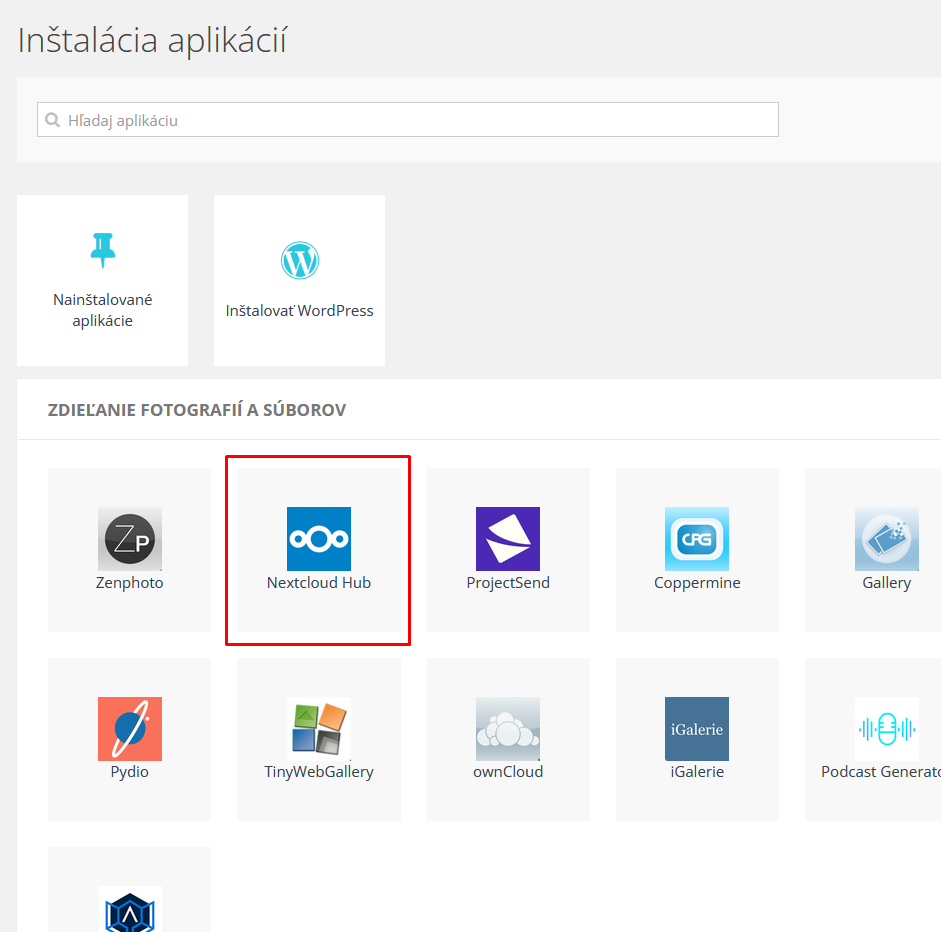Screen dimensions: 941x932
Task: Click the Coppermine name label
Action: click(x=697, y=583)
